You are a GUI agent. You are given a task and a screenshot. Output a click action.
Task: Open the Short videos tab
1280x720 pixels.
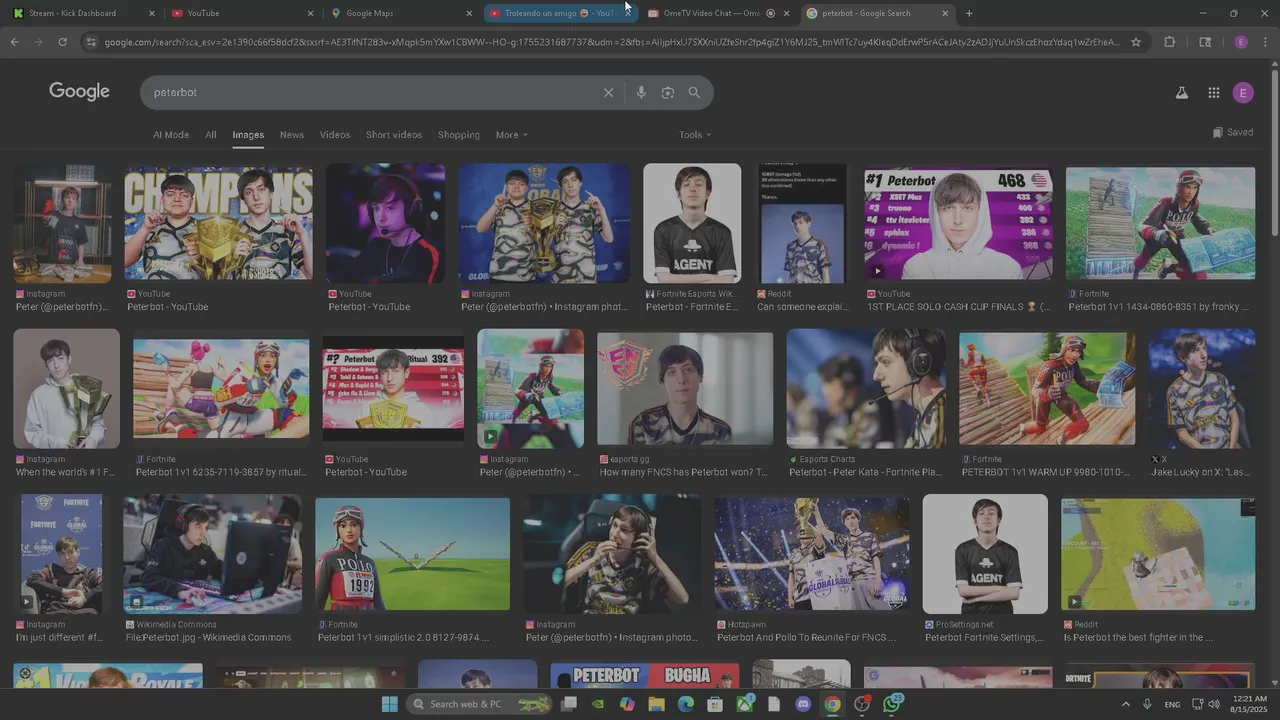pos(394,135)
